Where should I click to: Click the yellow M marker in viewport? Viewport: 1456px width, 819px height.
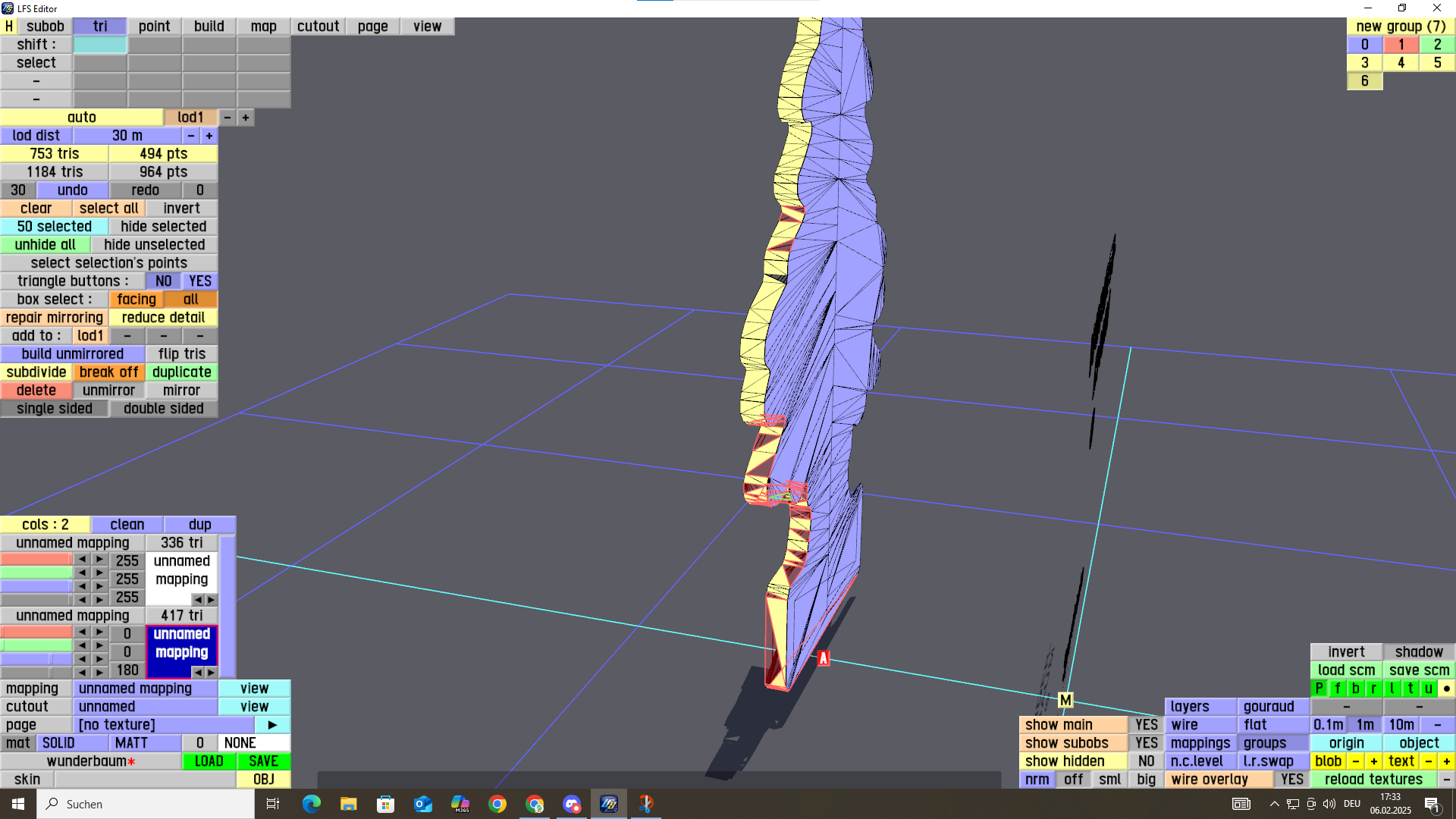tap(1065, 701)
